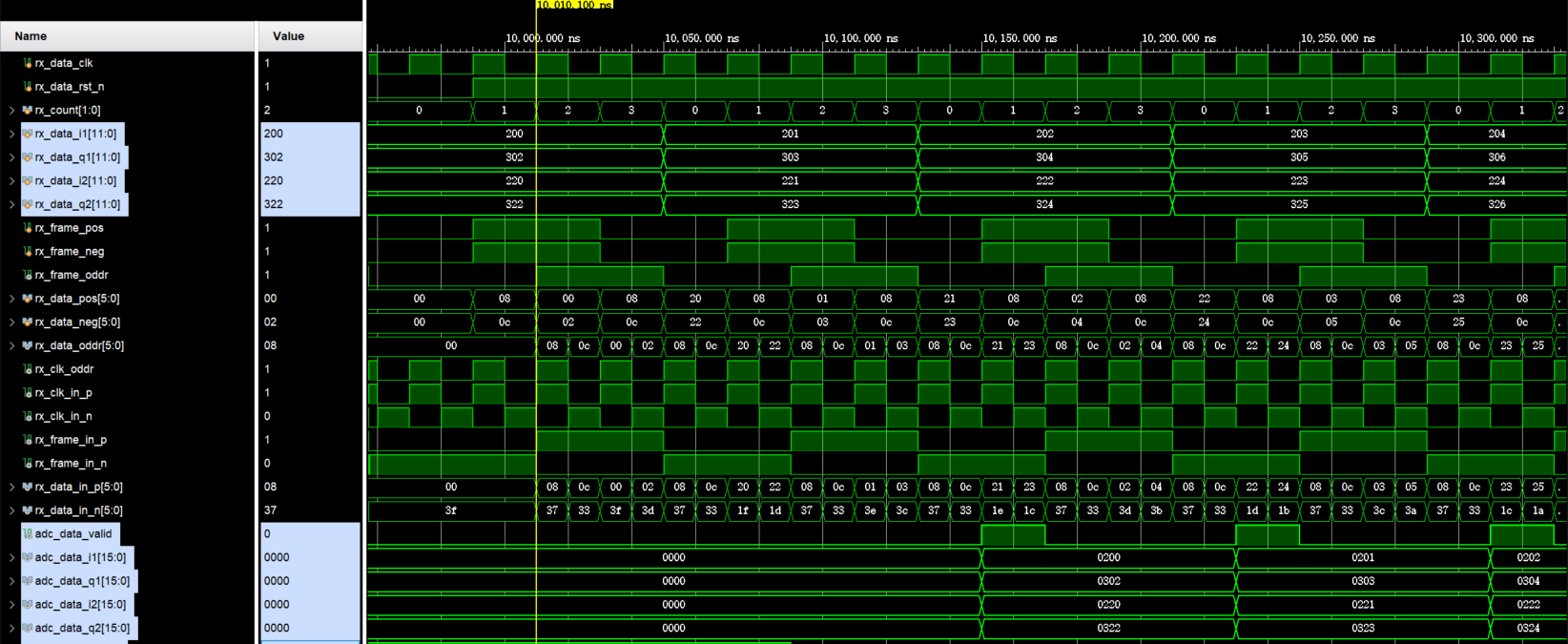The image size is (1568, 644).
Task: Expand the rx_count[1:0] bus
Action: tap(11, 111)
